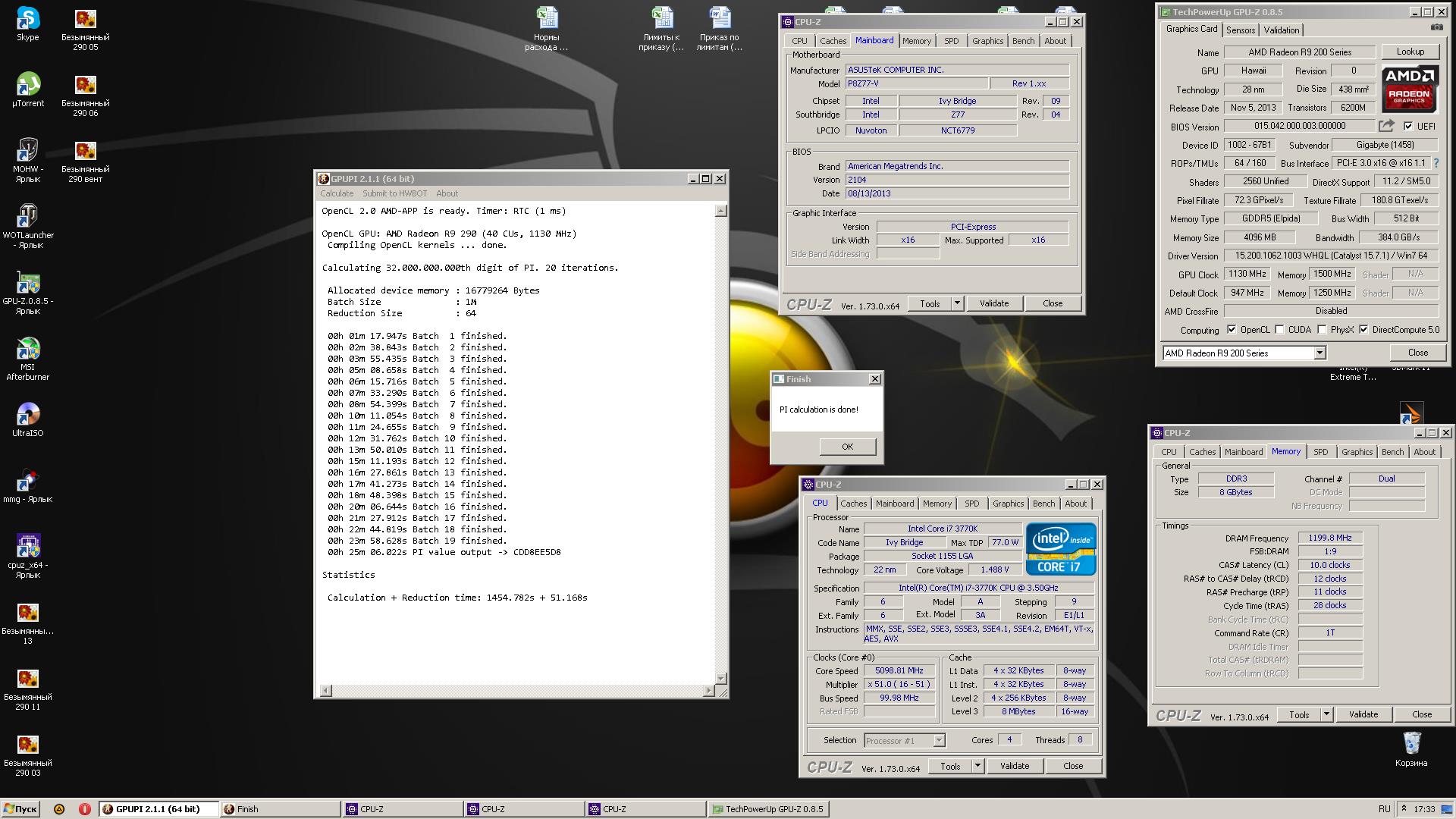The image size is (1456, 819).
Task: Open GPU-Z.0.8.5 desktop shortcut
Action: (x=28, y=292)
